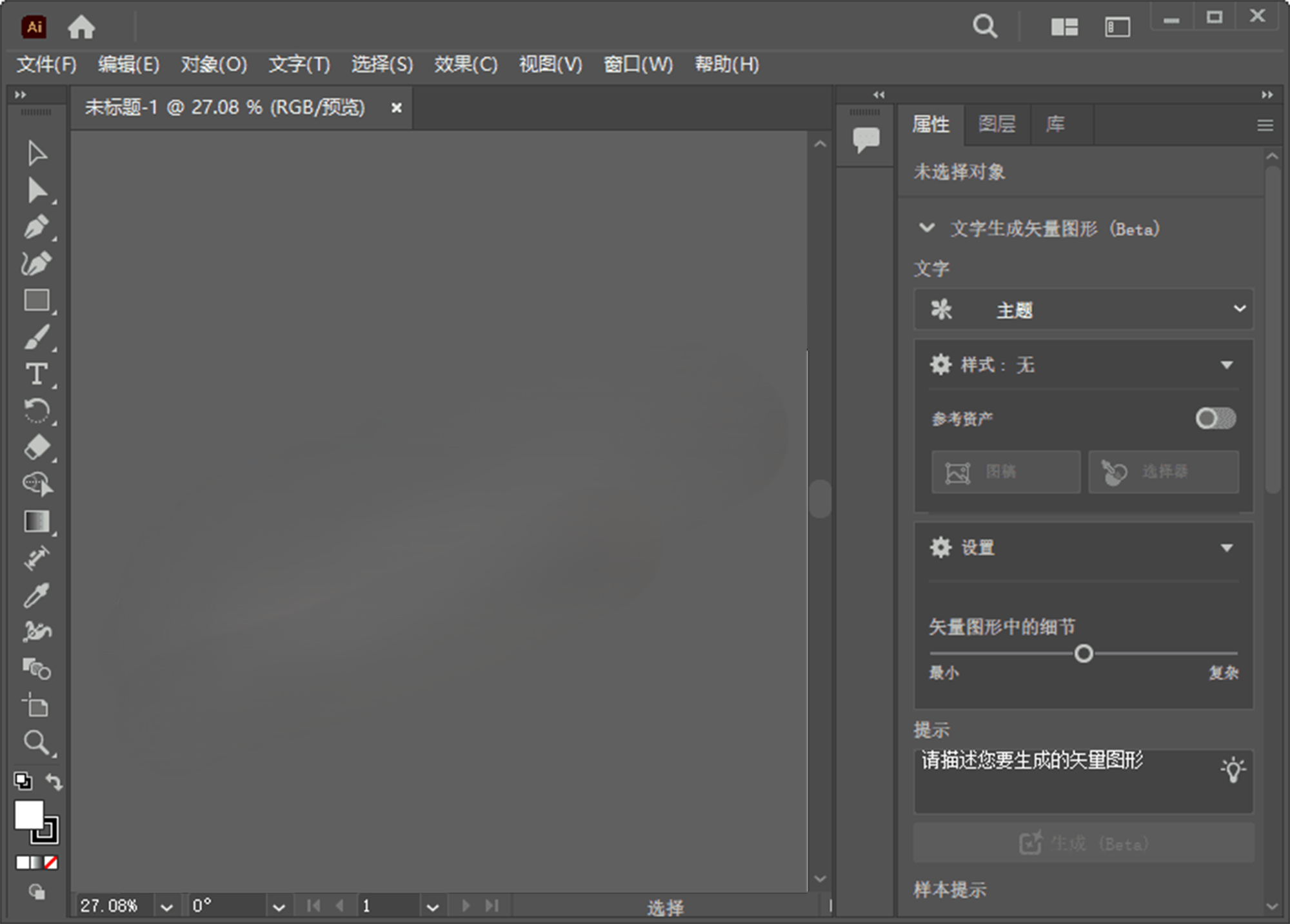
Task: Open the zoom level 27.08% dropdown
Action: [167, 907]
